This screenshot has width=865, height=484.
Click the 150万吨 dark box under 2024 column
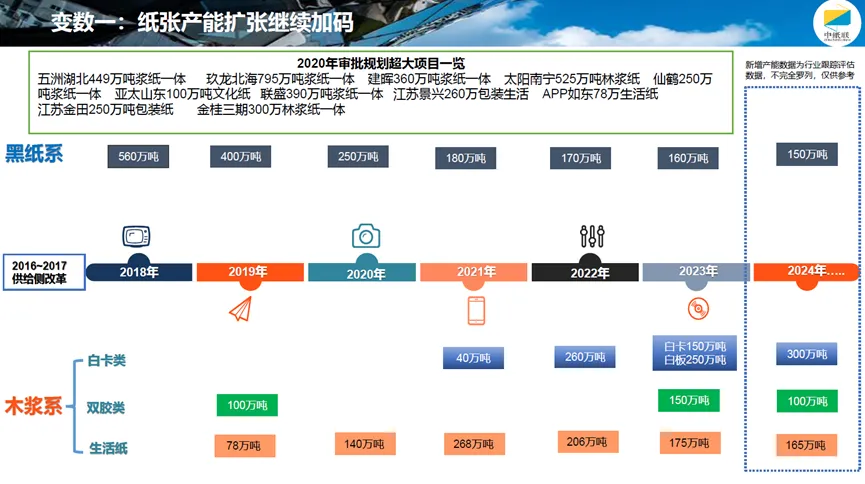click(x=807, y=155)
